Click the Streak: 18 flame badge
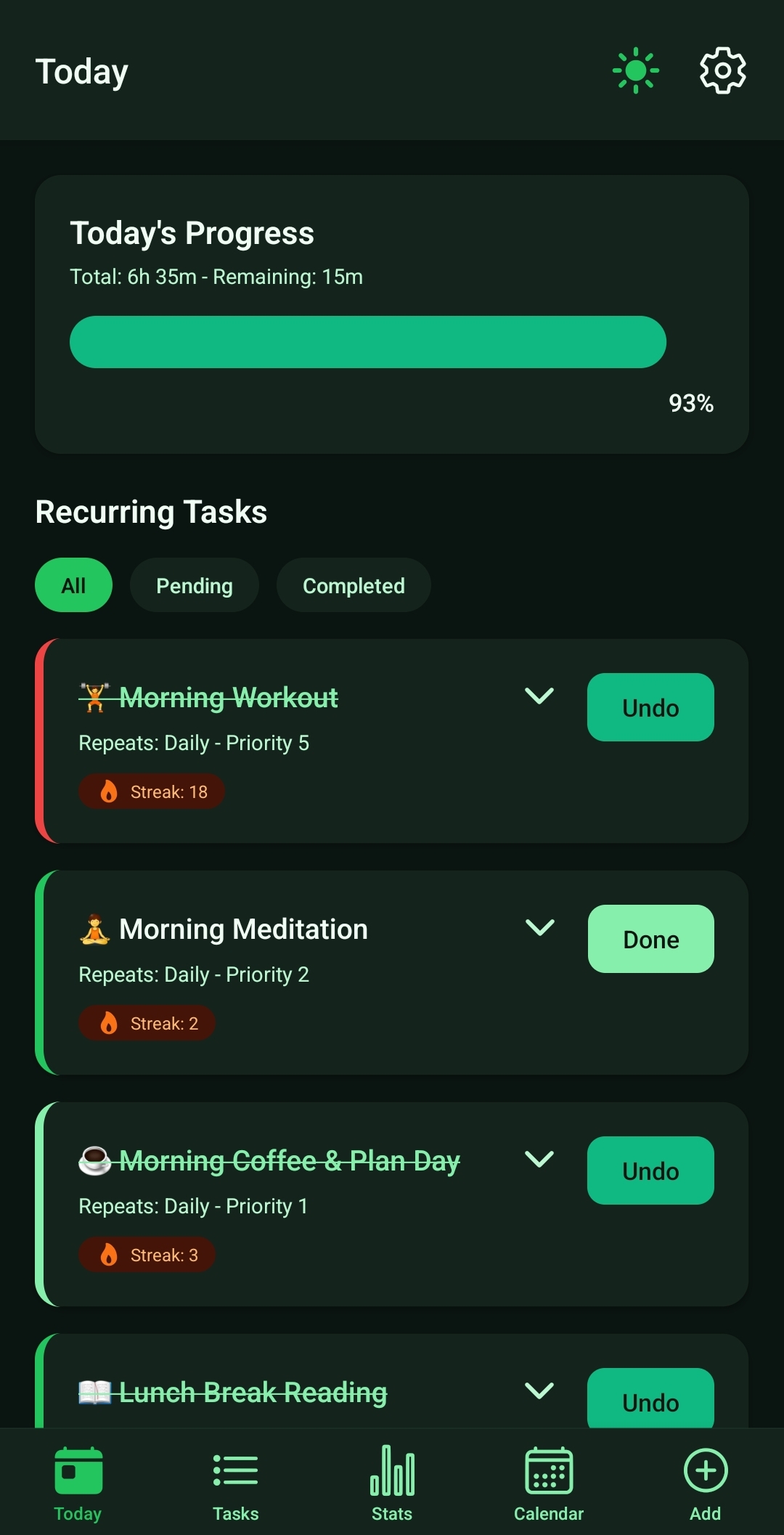784x1535 pixels. 152,791
